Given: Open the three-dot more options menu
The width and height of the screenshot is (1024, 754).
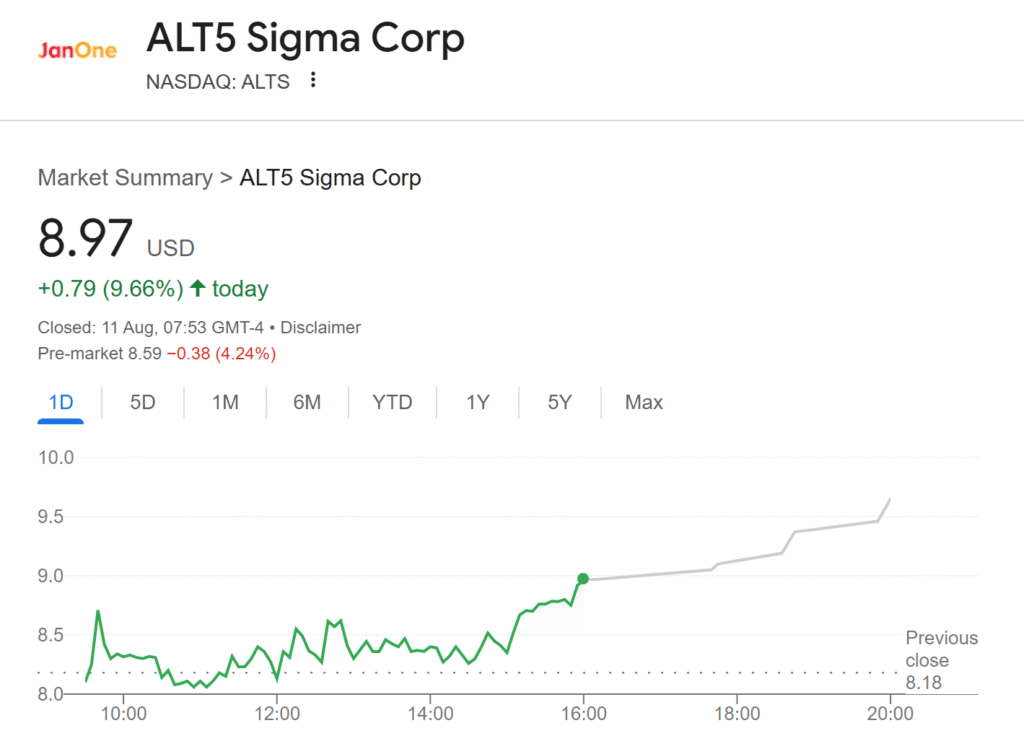Looking at the screenshot, I should [x=313, y=80].
